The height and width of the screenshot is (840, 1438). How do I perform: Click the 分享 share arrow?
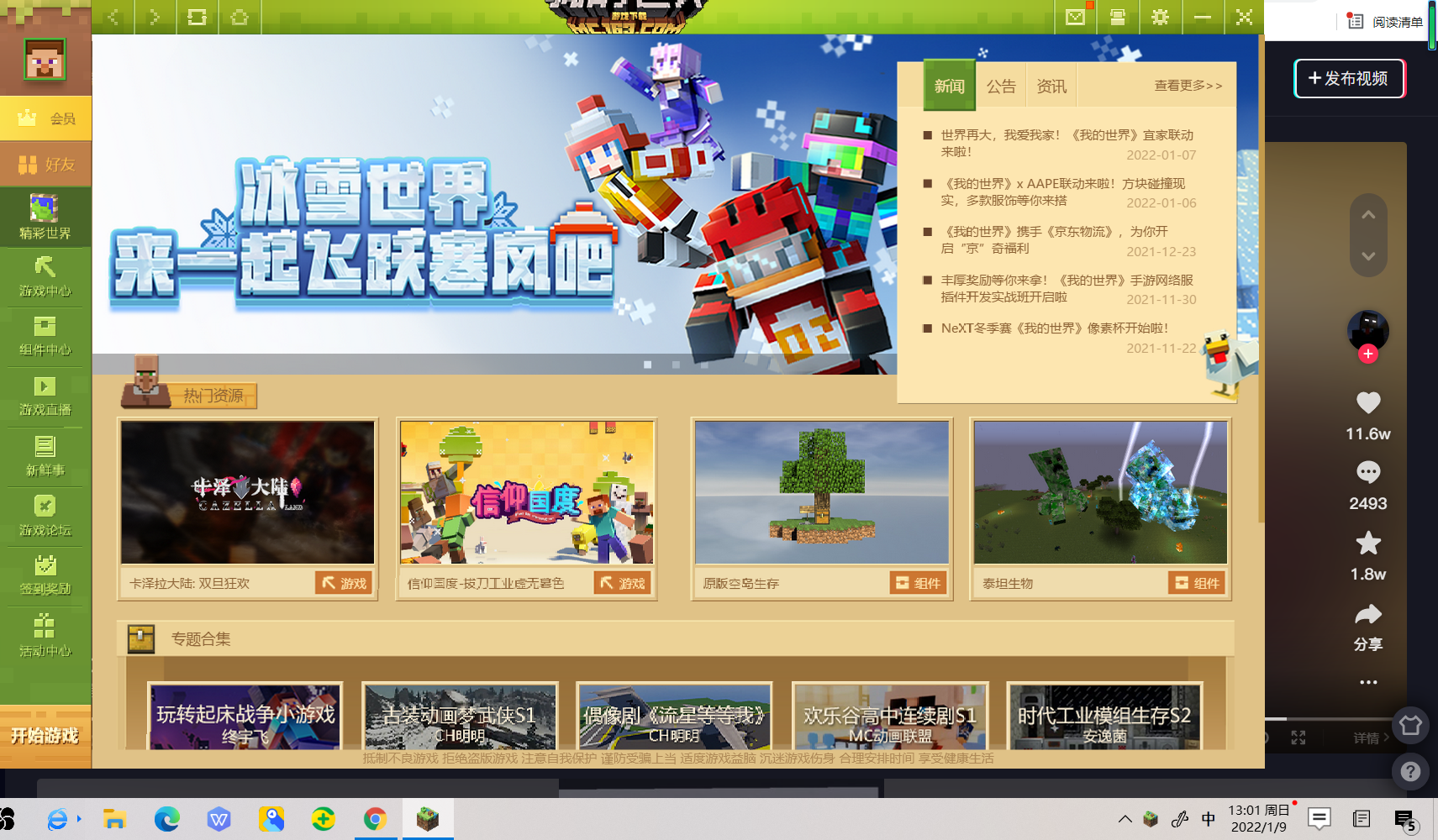1368,615
